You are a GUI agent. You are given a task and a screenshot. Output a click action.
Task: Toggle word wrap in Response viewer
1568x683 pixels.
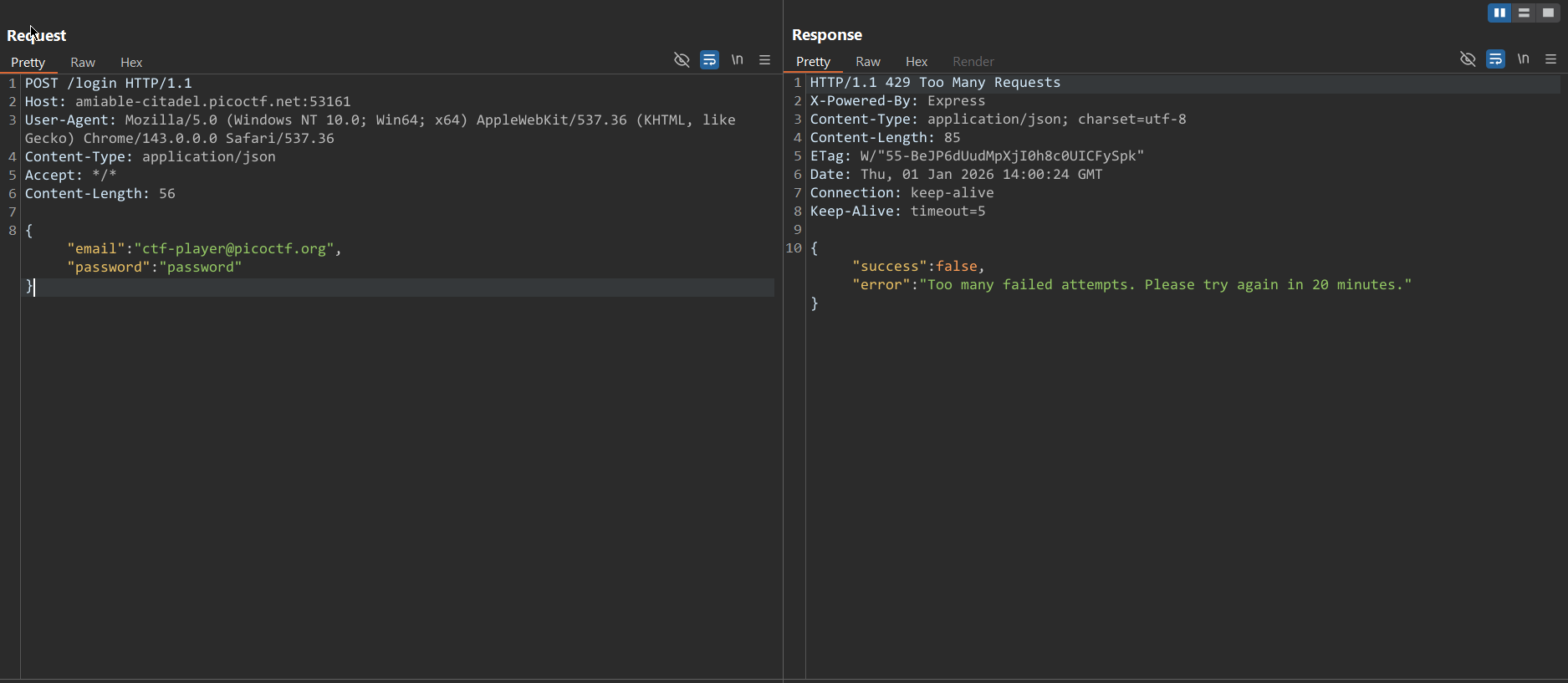point(1495,59)
